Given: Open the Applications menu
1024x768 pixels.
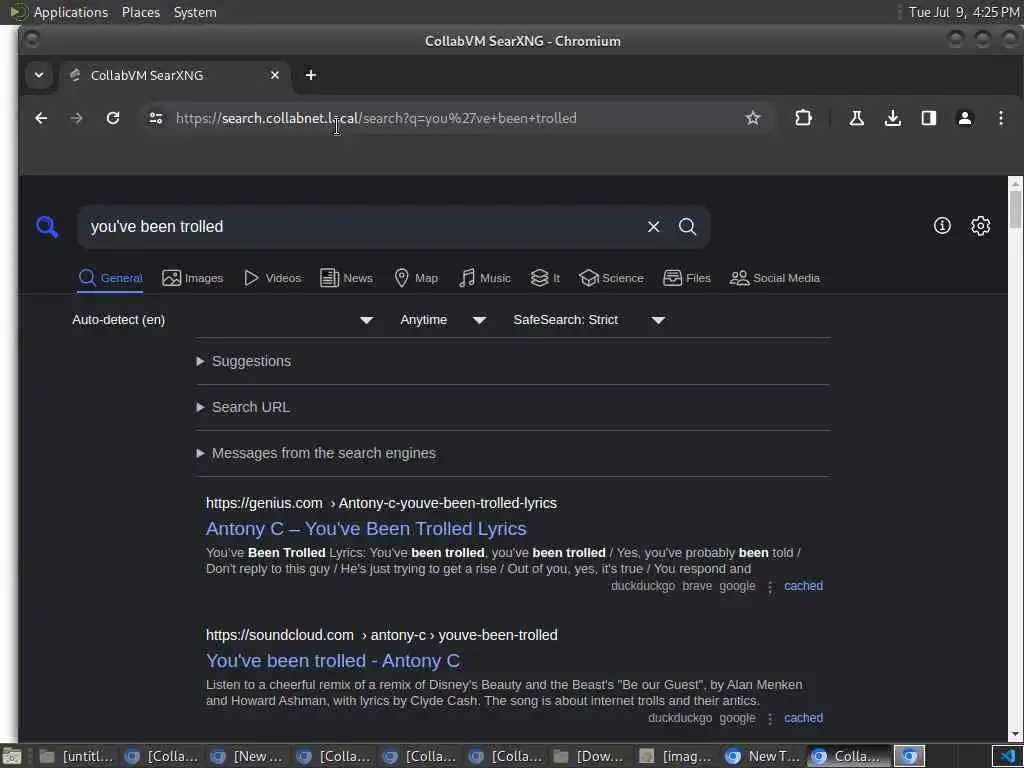Looking at the screenshot, I should point(71,12).
